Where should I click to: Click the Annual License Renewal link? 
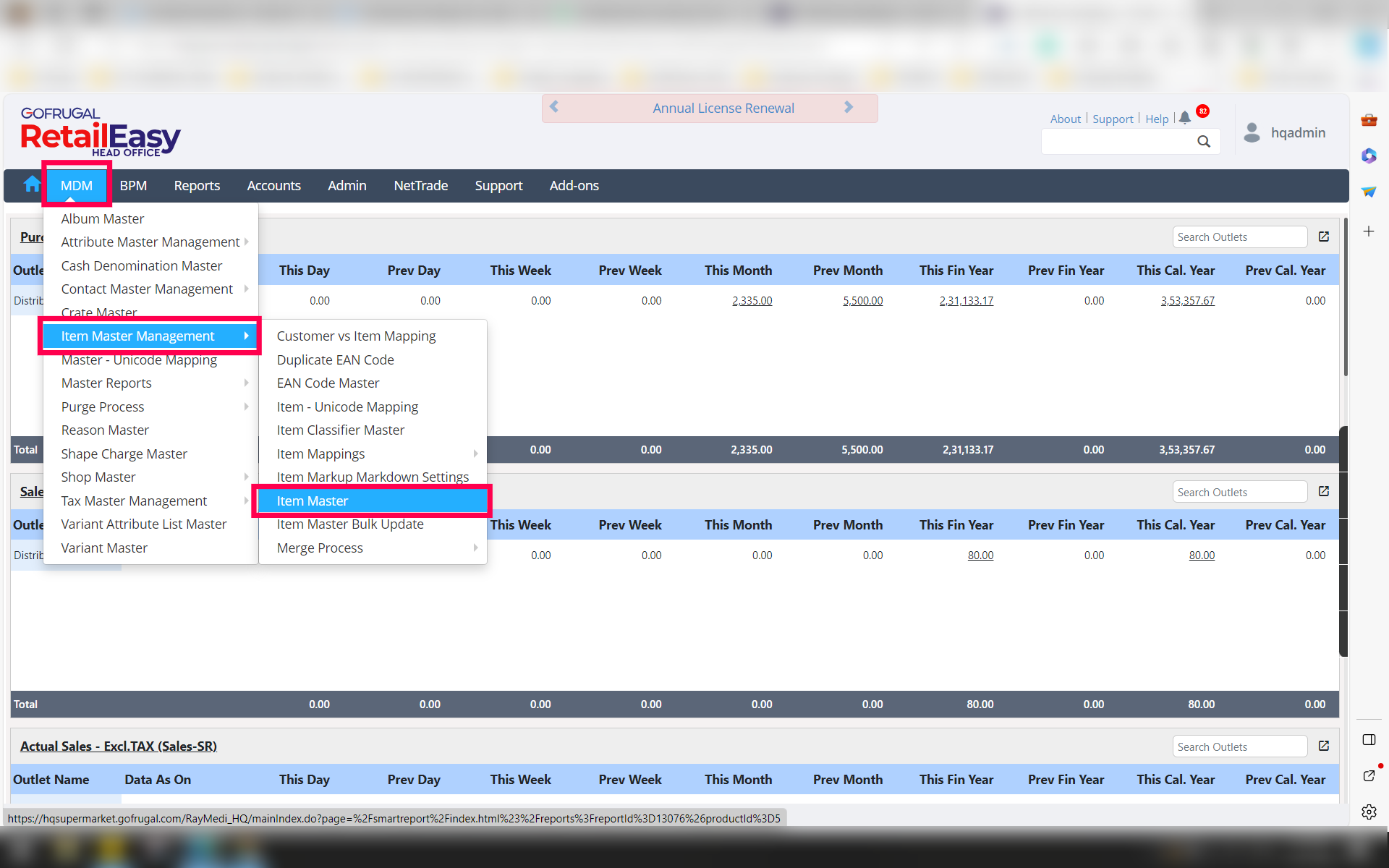coord(723,109)
